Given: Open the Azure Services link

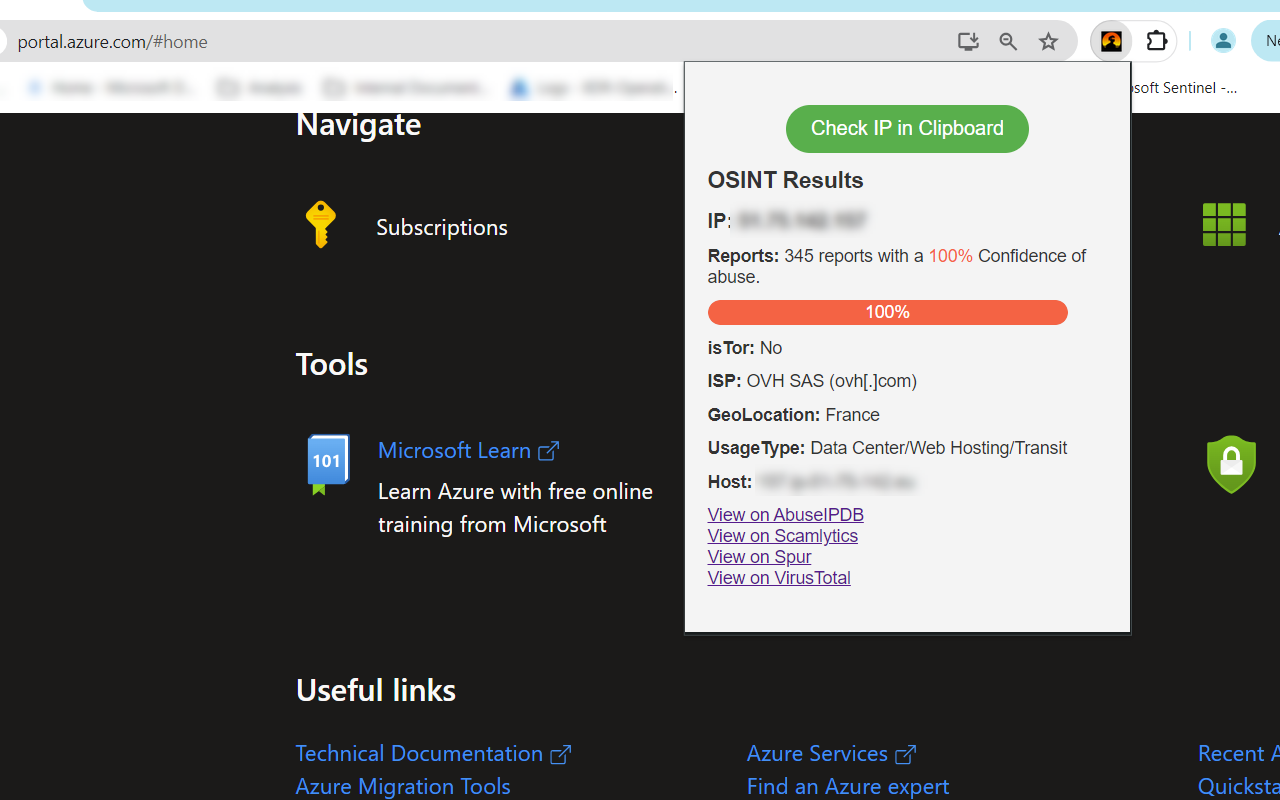Looking at the screenshot, I should (831, 753).
